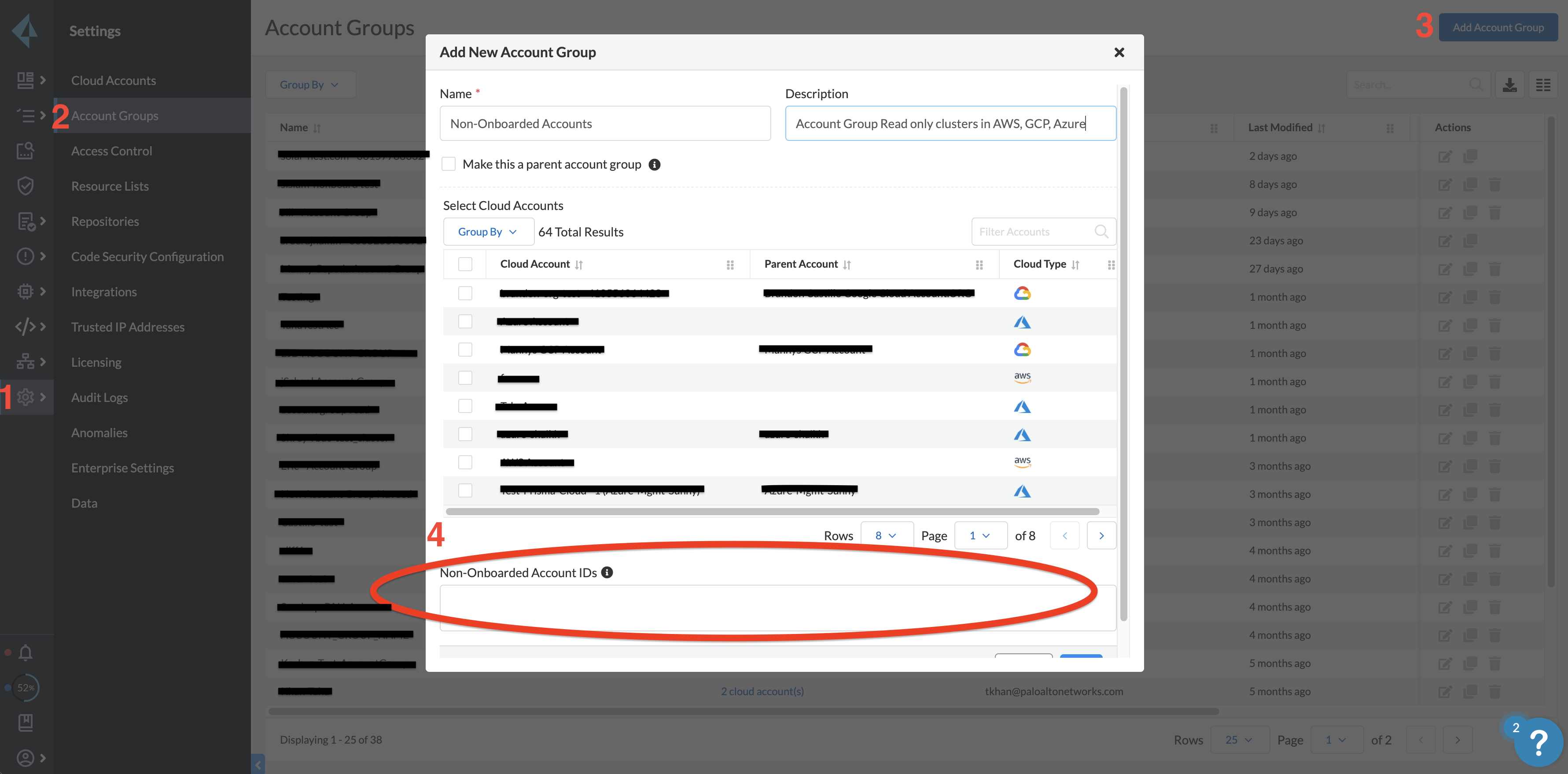Expand the Page 1 dropdown in dialog
1568x774 pixels.
[980, 535]
